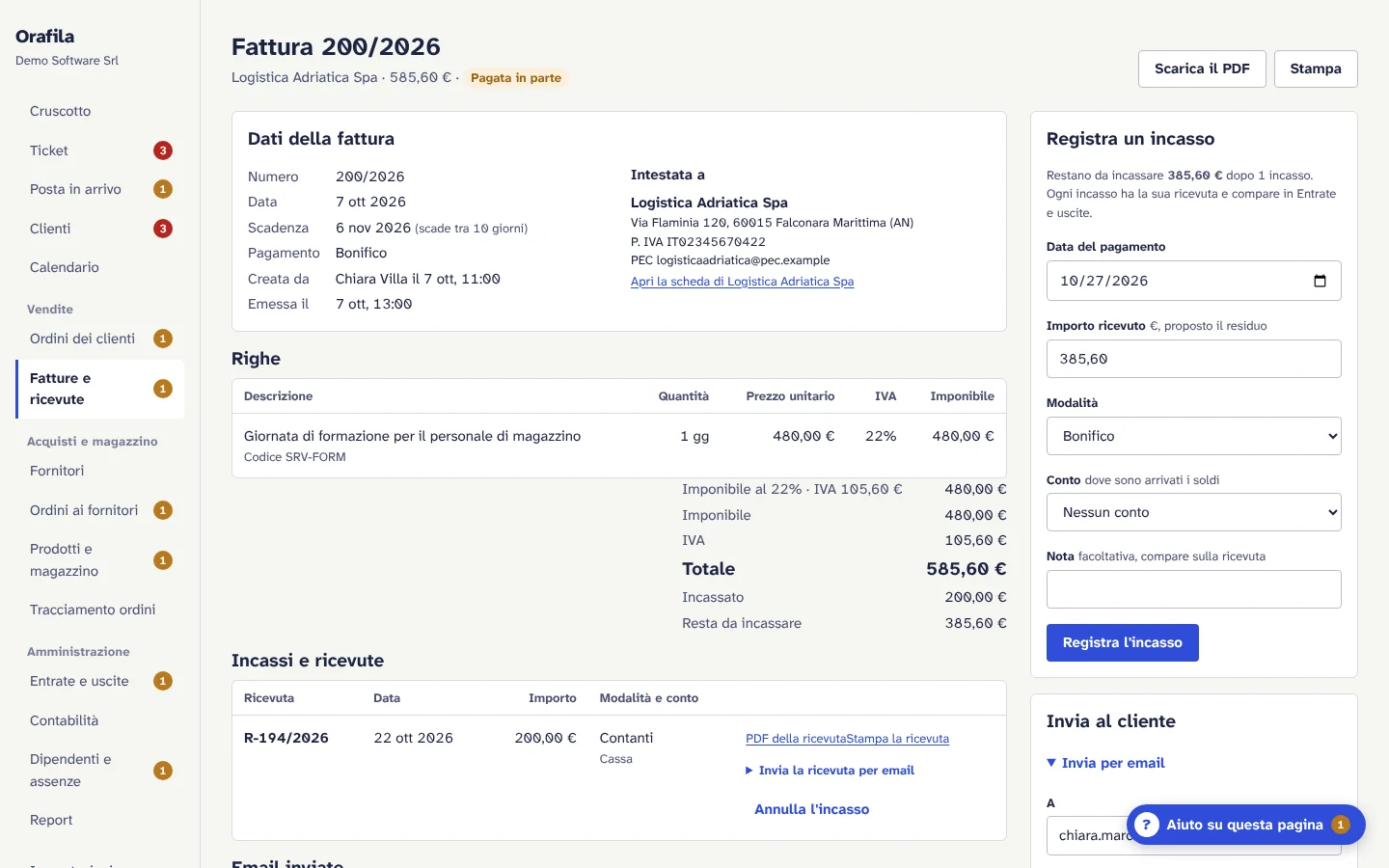
Task: Open the Calendario page
Action: pos(99,267)
